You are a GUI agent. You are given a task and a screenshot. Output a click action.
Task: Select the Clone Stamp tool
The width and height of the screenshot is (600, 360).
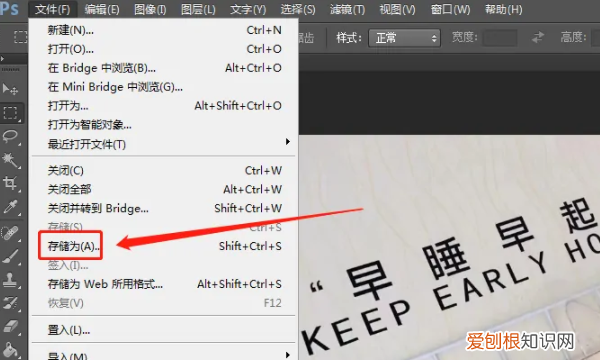coord(10,280)
